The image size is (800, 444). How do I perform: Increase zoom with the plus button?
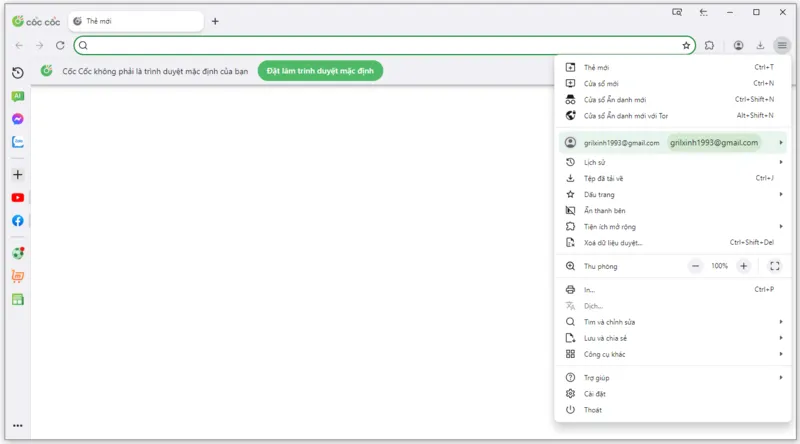[x=743, y=266]
